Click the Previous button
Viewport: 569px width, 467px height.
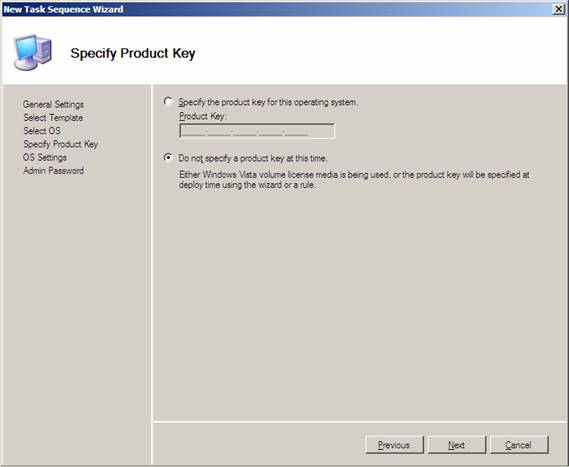click(394, 445)
